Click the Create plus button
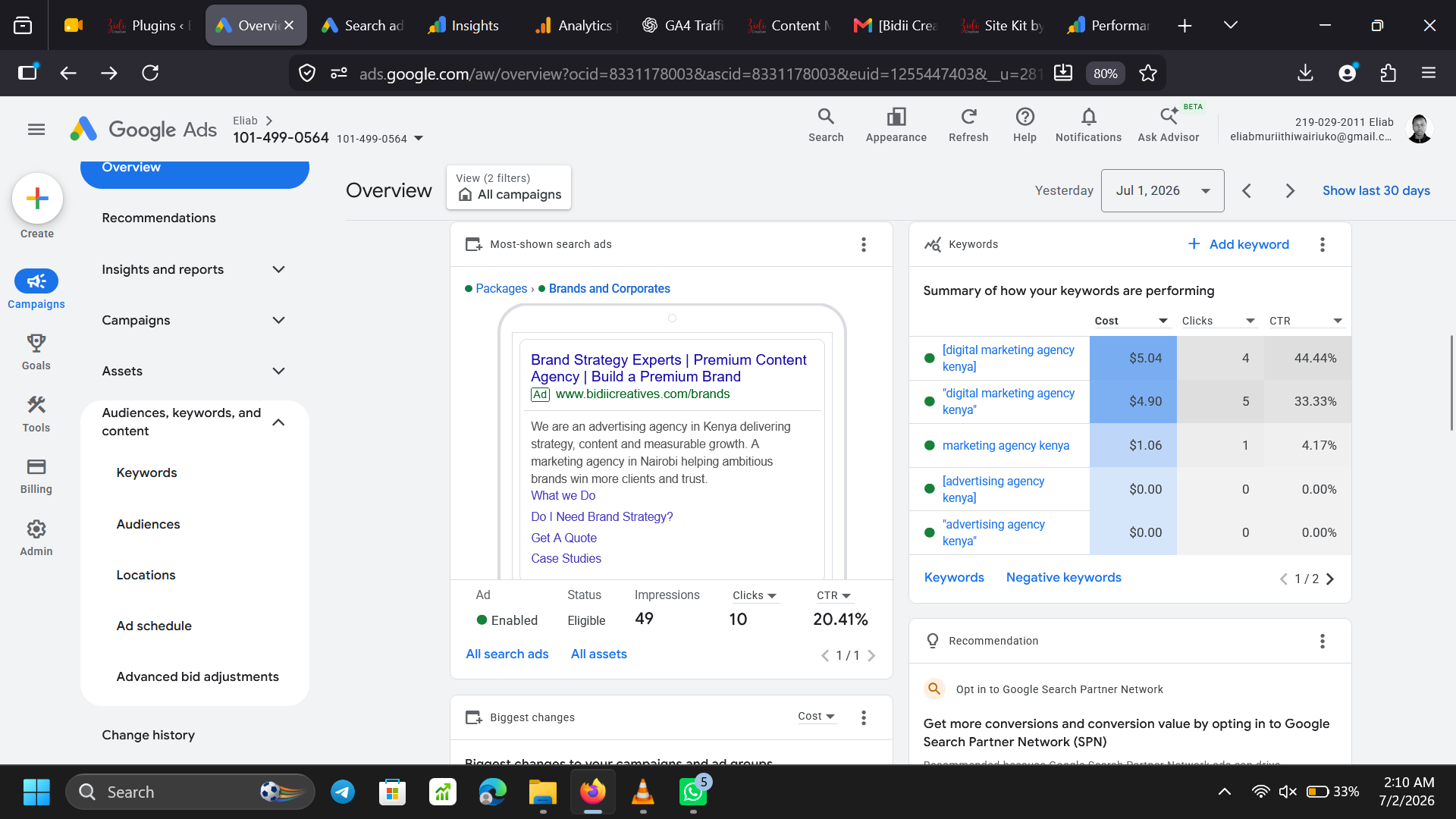The image size is (1456, 819). 37,199
